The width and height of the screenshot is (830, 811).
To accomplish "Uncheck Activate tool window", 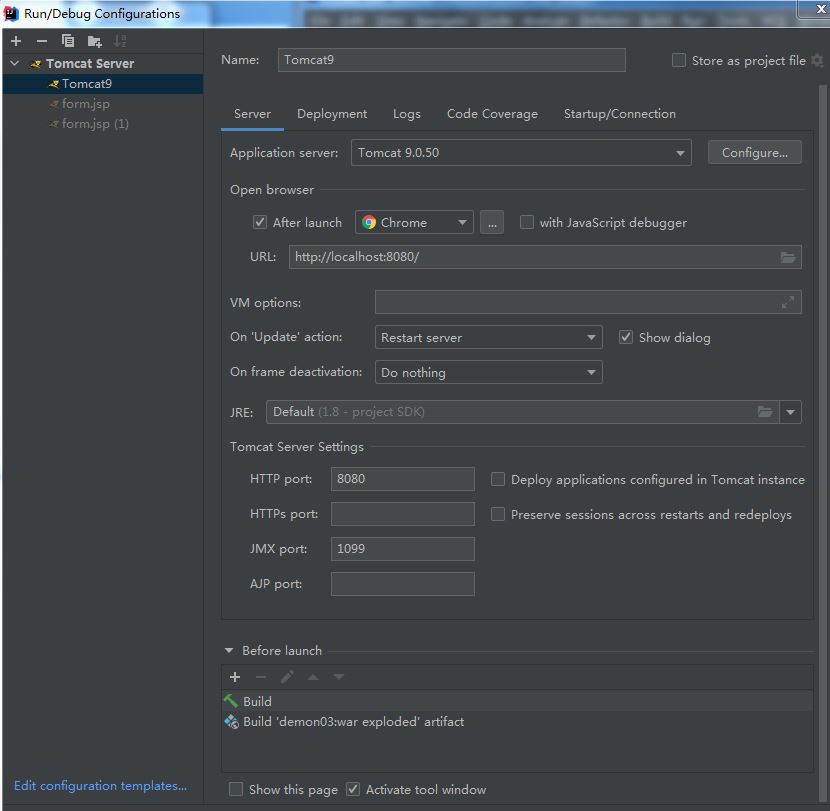I will point(353,789).
